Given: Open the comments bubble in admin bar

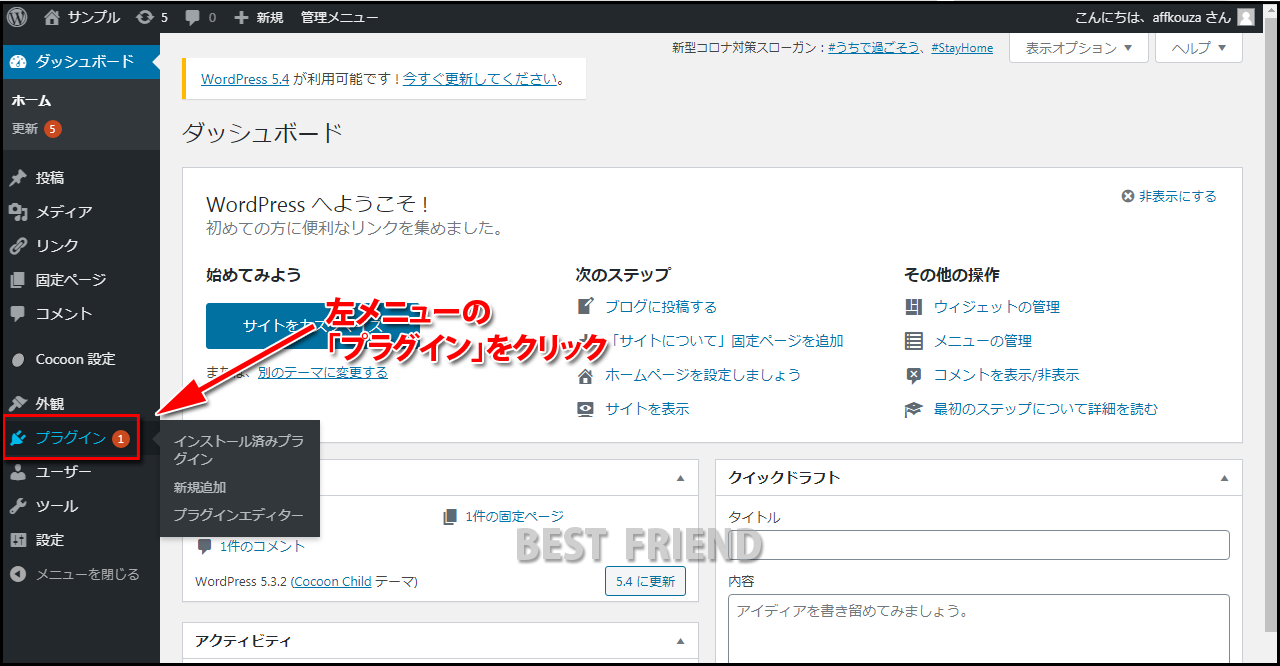Looking at the screenshot, I should (x=193, y=17).
